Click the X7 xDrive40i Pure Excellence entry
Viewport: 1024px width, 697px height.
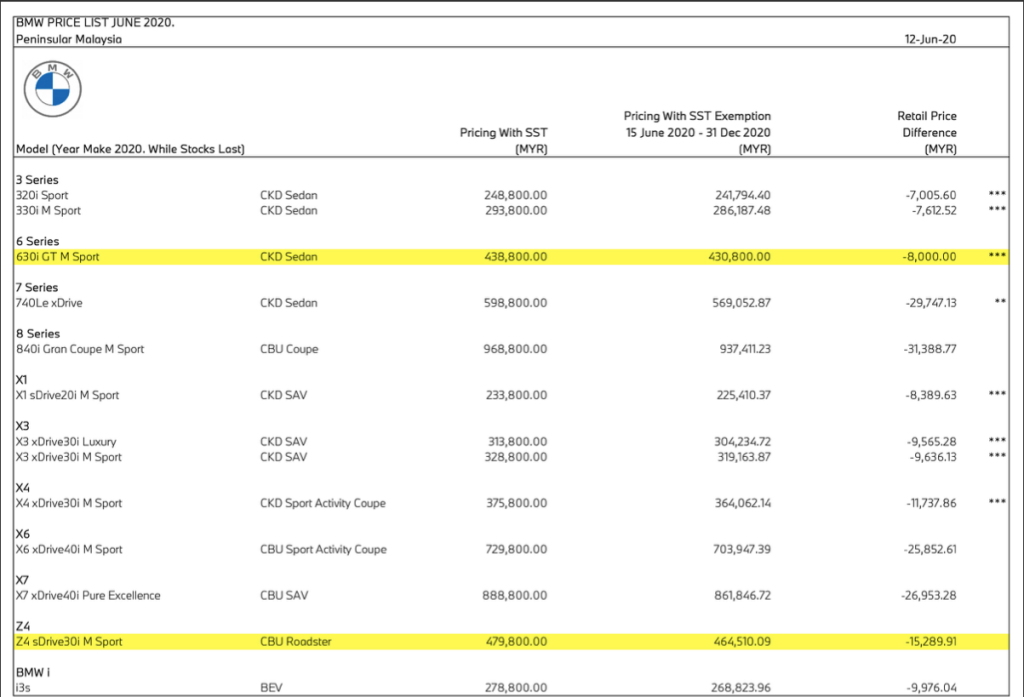(x=88, y=595)
